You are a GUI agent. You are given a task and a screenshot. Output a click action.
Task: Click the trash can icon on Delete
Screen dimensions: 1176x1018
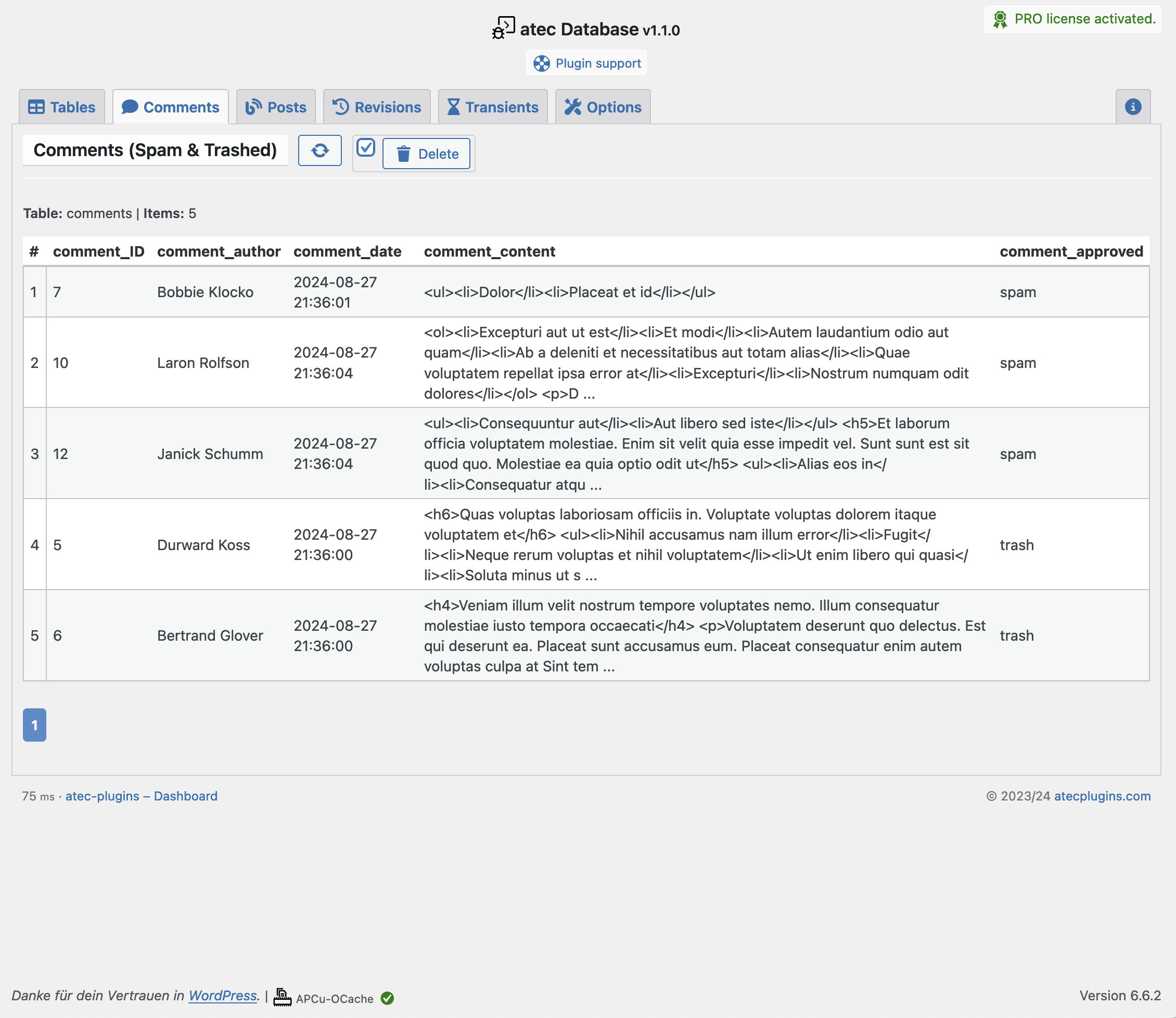(x=403, y=154)
